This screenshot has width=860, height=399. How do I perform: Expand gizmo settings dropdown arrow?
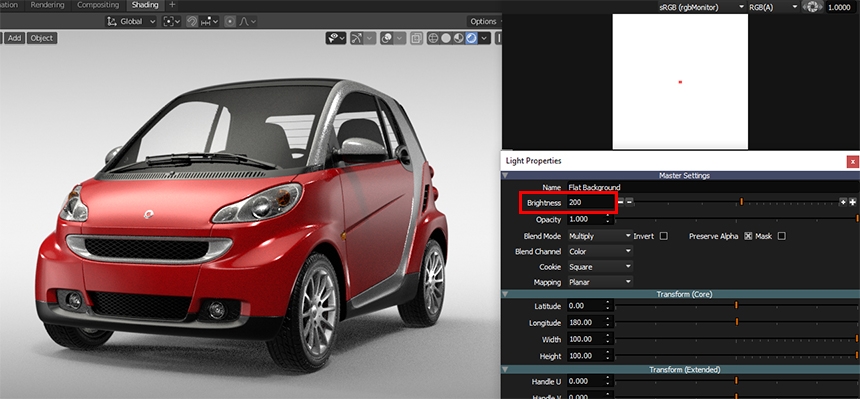[x=370, y=38]
